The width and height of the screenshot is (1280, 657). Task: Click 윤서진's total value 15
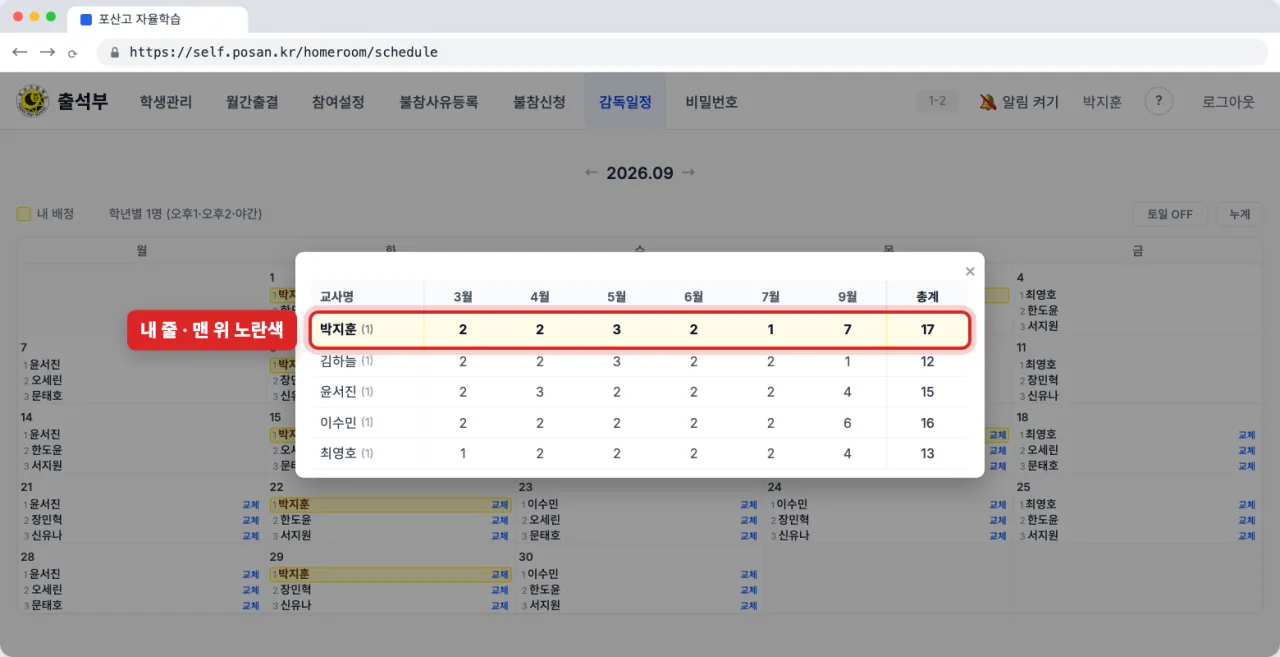(x=928, y=392)
